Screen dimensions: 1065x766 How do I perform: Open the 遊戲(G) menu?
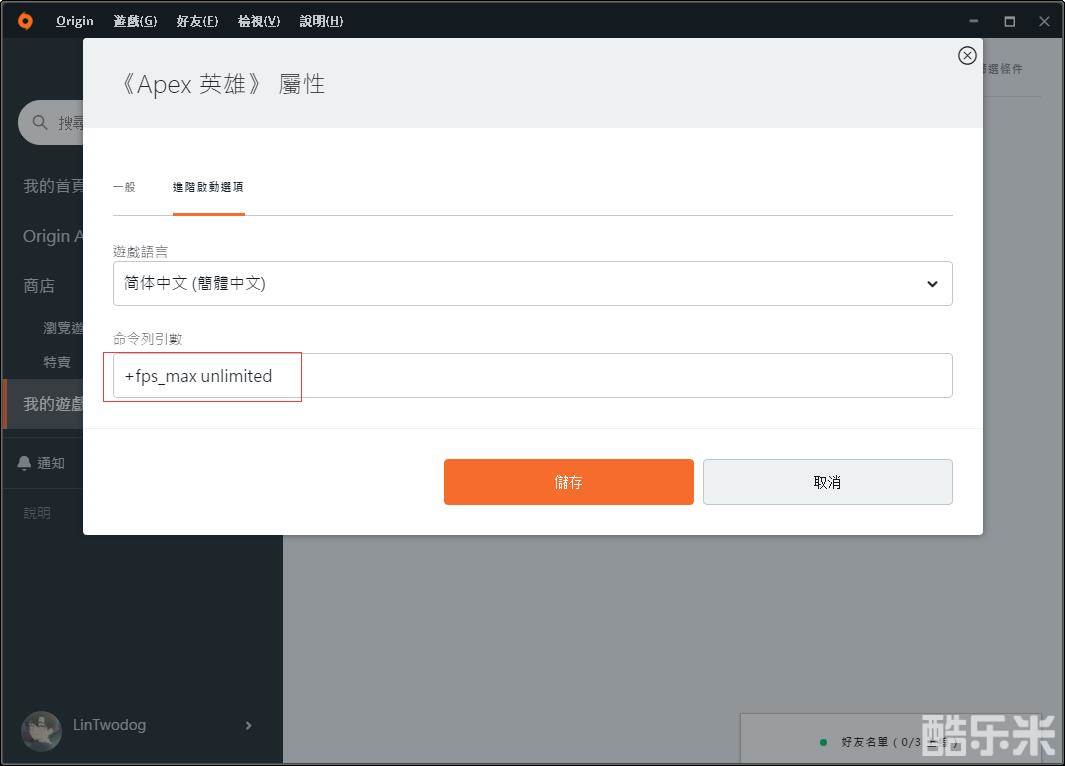click(135, 21)
